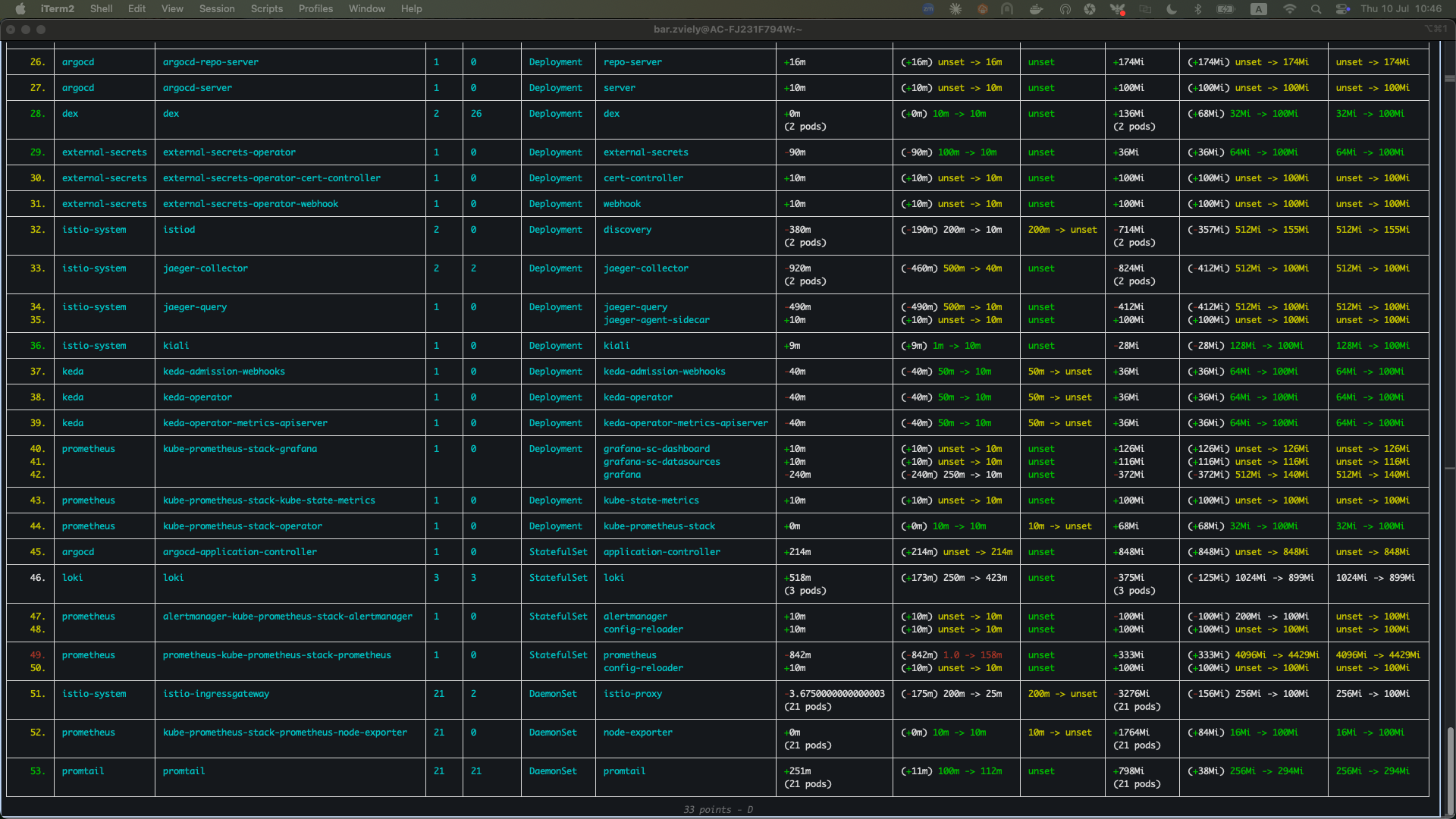Click the keda-operator-metrics-apiserver container cell
1456x819 pixels.
pos(686,423)
